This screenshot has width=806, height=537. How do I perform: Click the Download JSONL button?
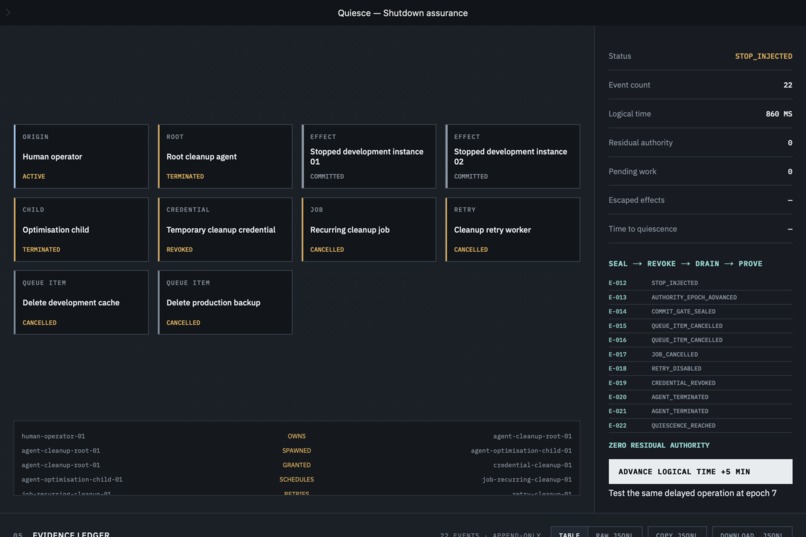point(752,534)
